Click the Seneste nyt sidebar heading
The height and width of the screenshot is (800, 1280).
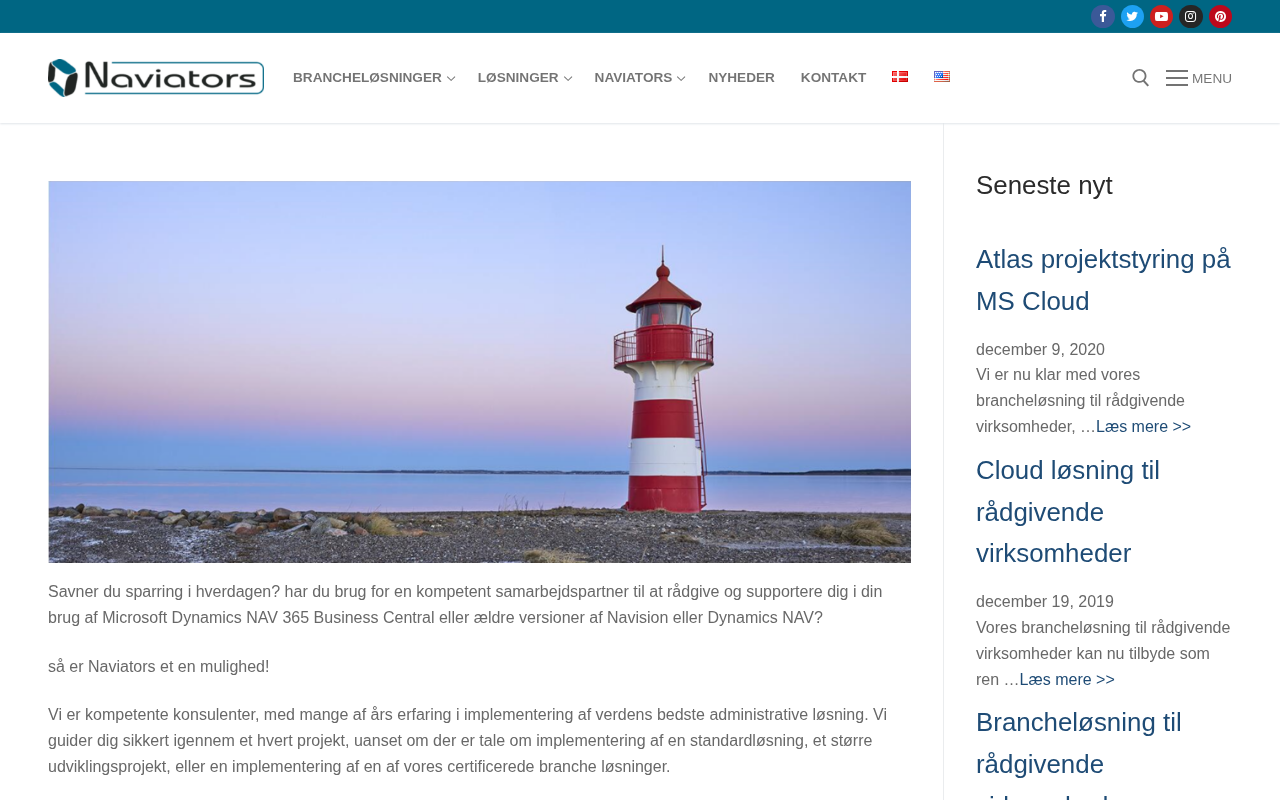(x=1044, y=185)
